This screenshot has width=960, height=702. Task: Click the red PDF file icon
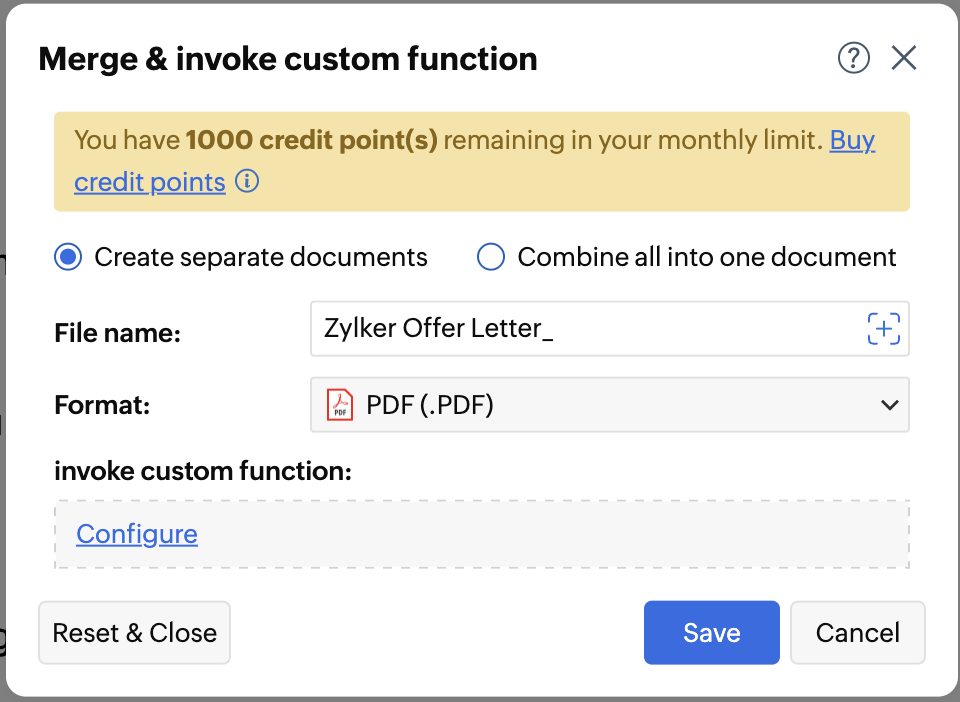pos(341,405)
